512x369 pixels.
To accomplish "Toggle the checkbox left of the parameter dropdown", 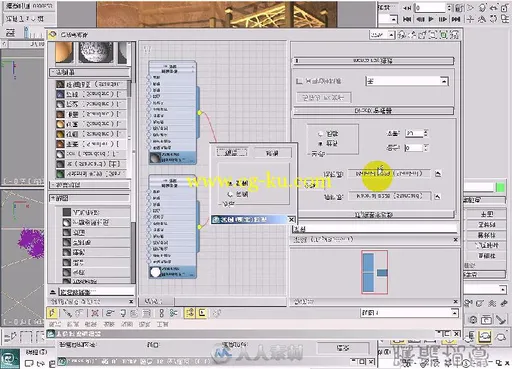I will click(299, 81).
